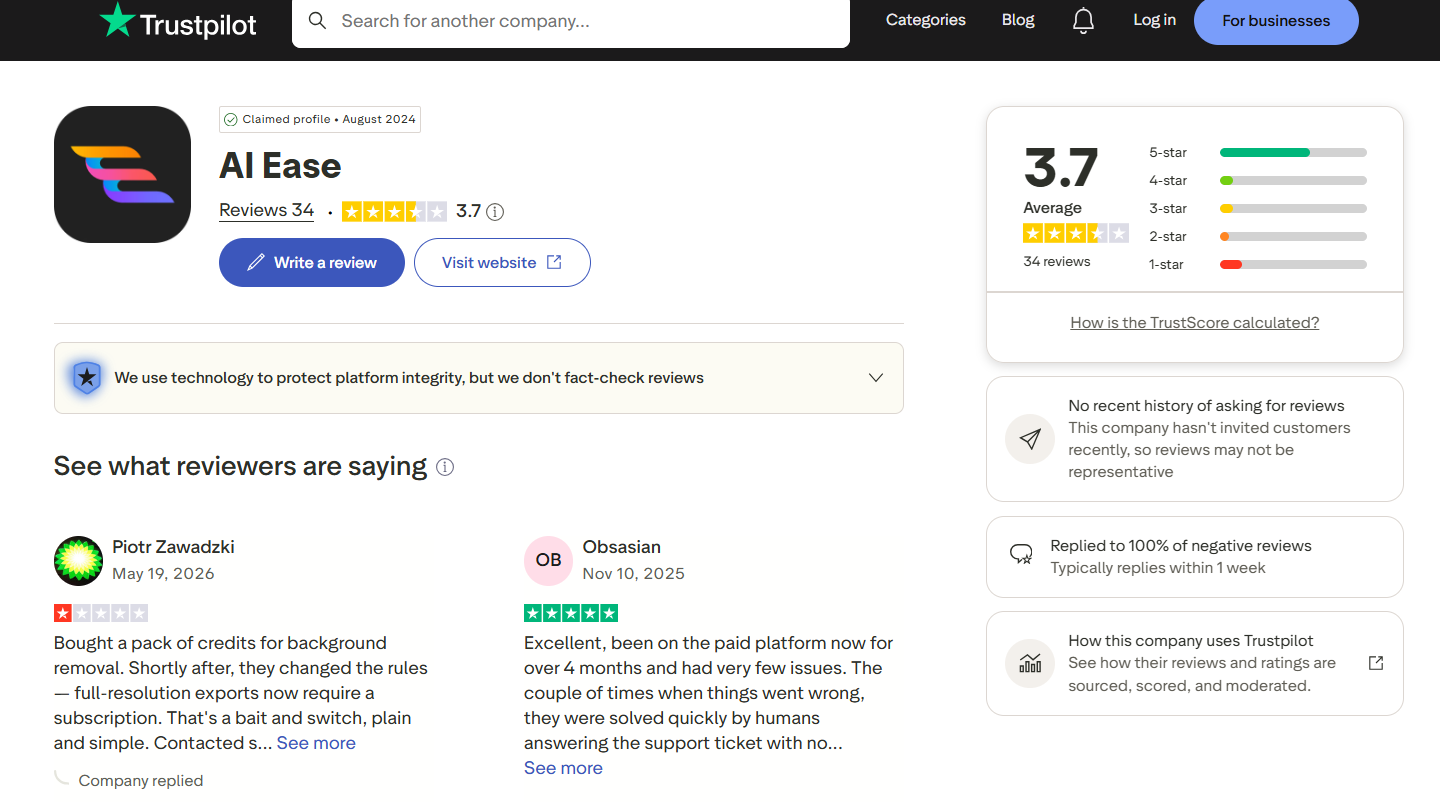Screen dimensions: 1440x802
Task: Open external link icon for Trustpilot usage
Action: pos(1376,663)
